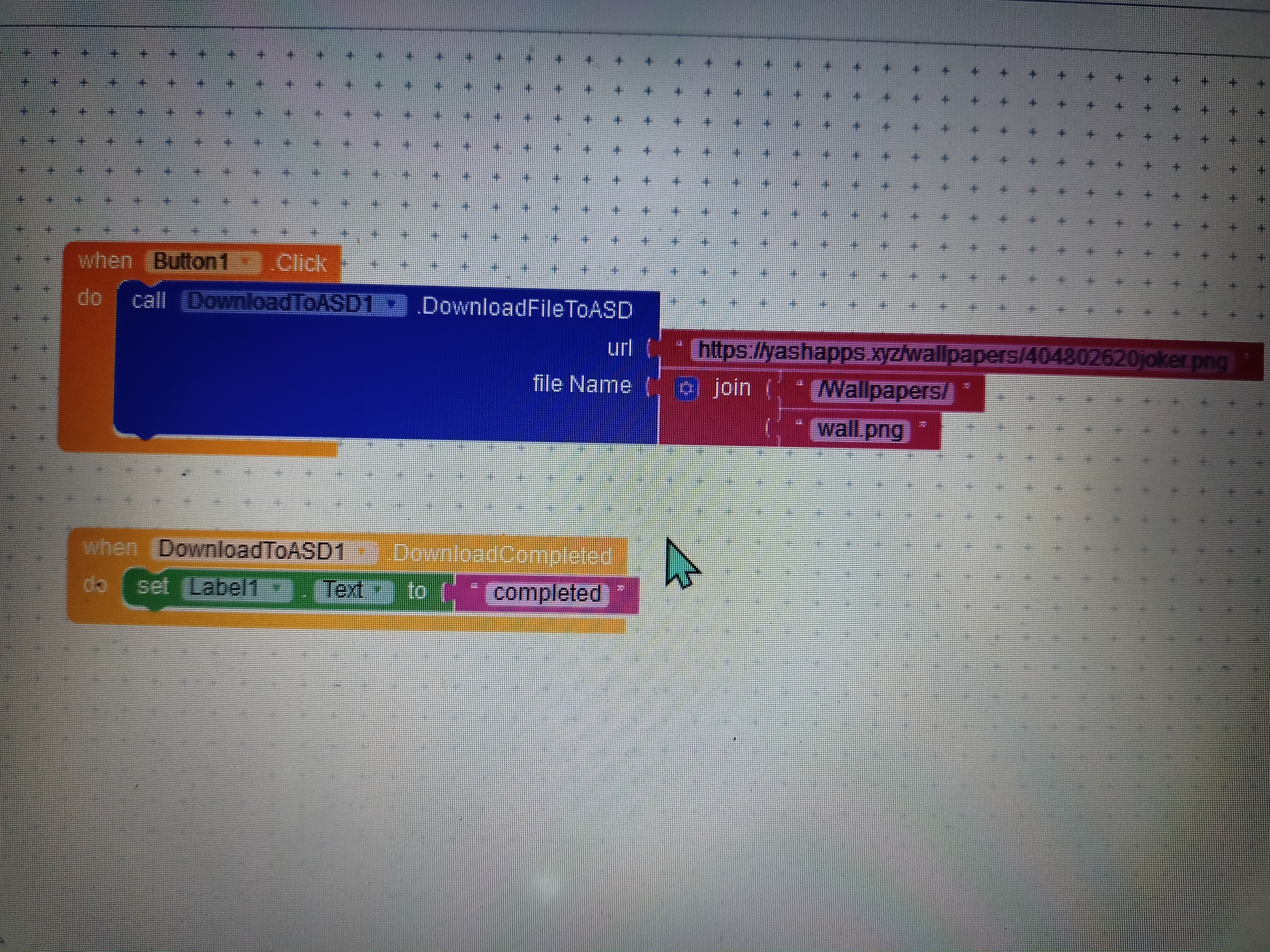The image size is (1270, 952).
Task: Edit the /Wallpapers/ text string
Action: coord(882,391)
